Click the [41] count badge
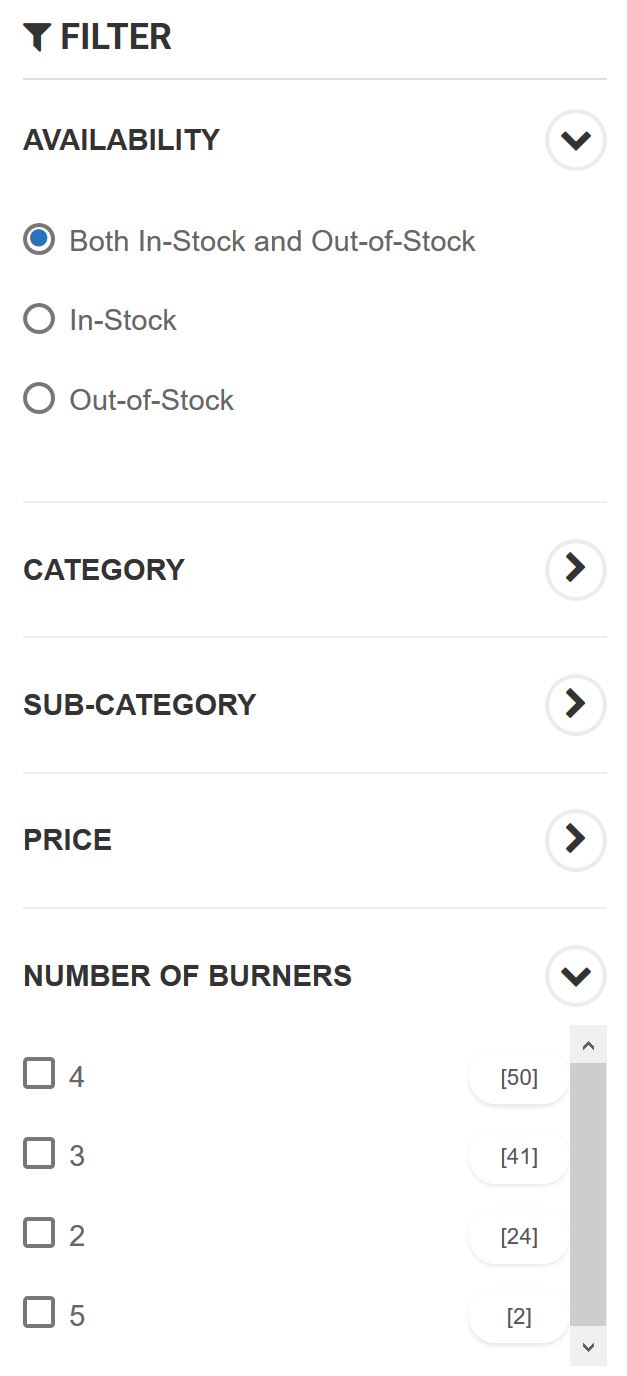The image size is (627, 1376). pyautogui.click(x=519, y=1157)
